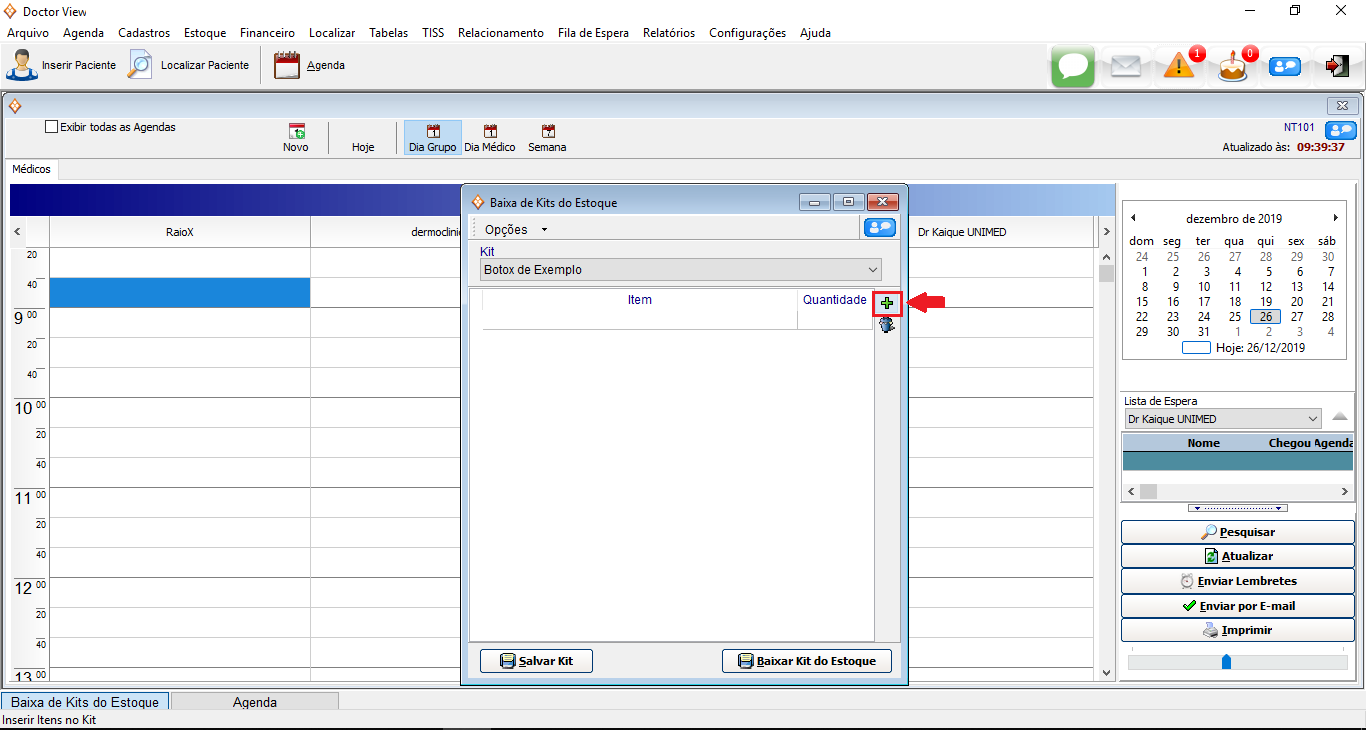This screenshot has height=730, width=1366.
Task: Expand the Lista de Espera doctor dropdown
Action: (1312, 419)
